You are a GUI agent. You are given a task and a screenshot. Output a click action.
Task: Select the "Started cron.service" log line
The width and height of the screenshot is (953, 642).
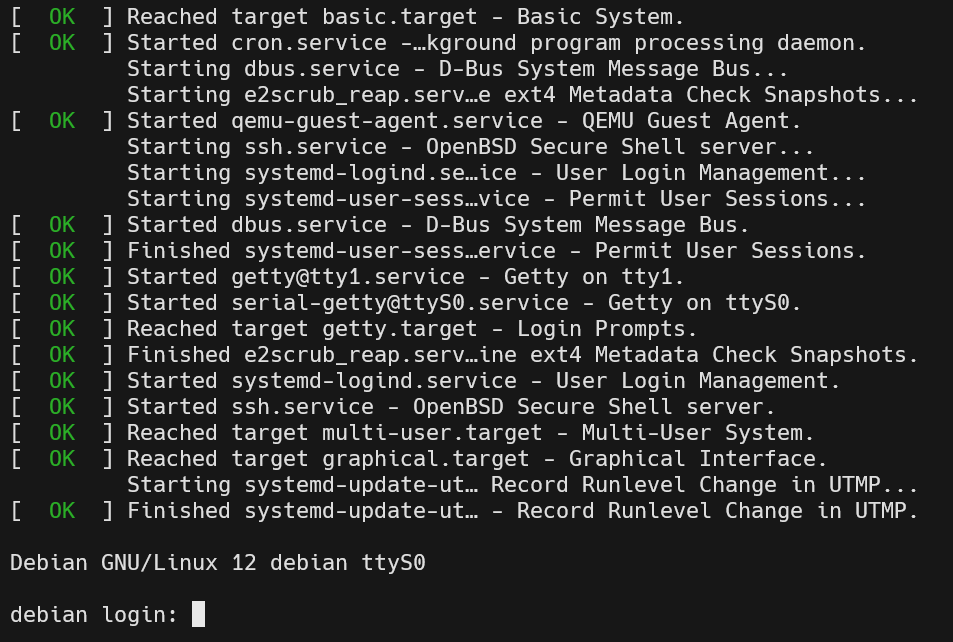point(496,43)
